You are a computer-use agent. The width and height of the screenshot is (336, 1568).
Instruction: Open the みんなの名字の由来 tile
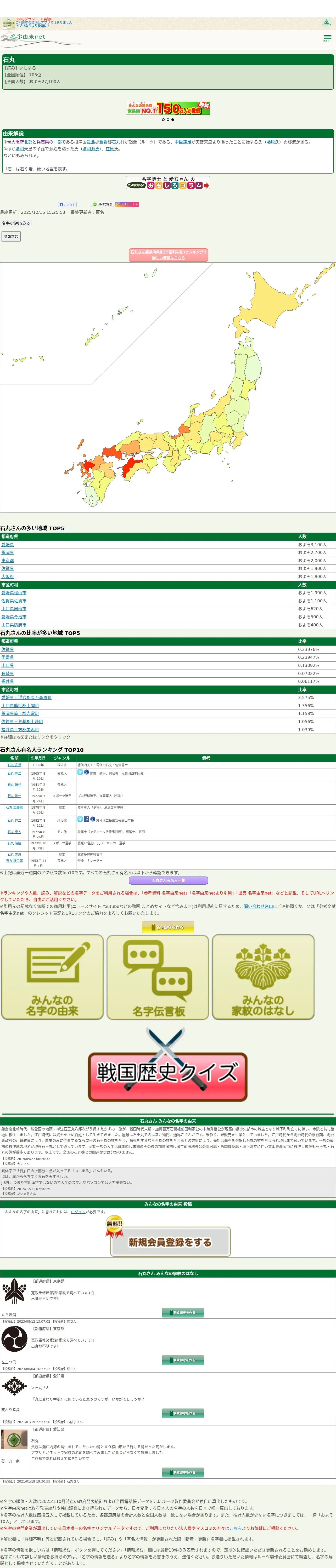click(x=52, y=977)
